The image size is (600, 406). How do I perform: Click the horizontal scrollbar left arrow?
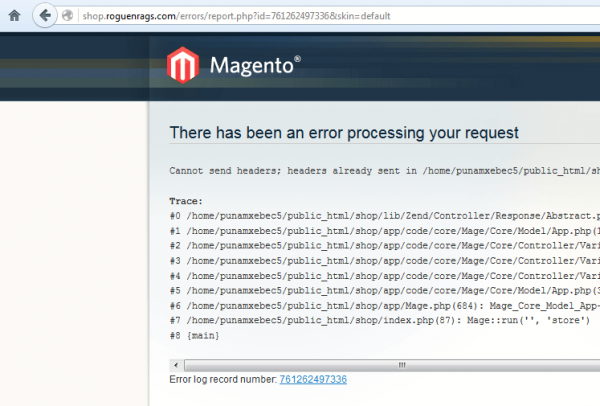tap(177, 364)
